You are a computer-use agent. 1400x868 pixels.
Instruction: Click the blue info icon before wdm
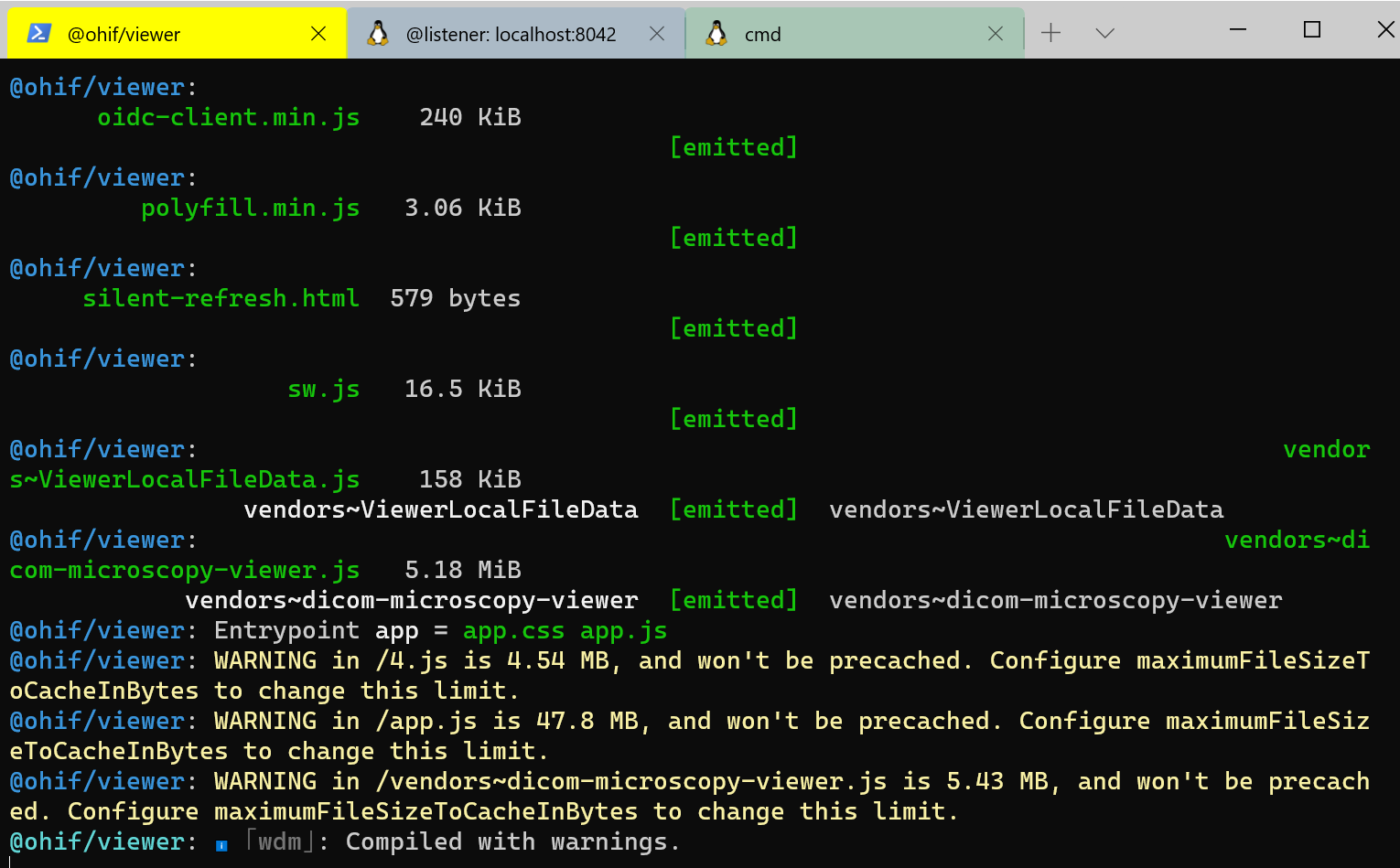point(221,845)
